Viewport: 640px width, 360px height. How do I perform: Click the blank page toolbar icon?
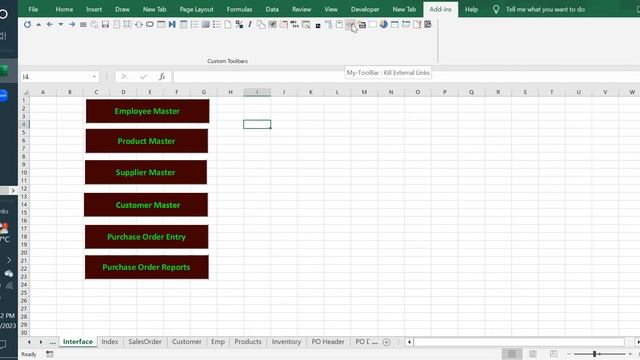click(x=228, y=24)
